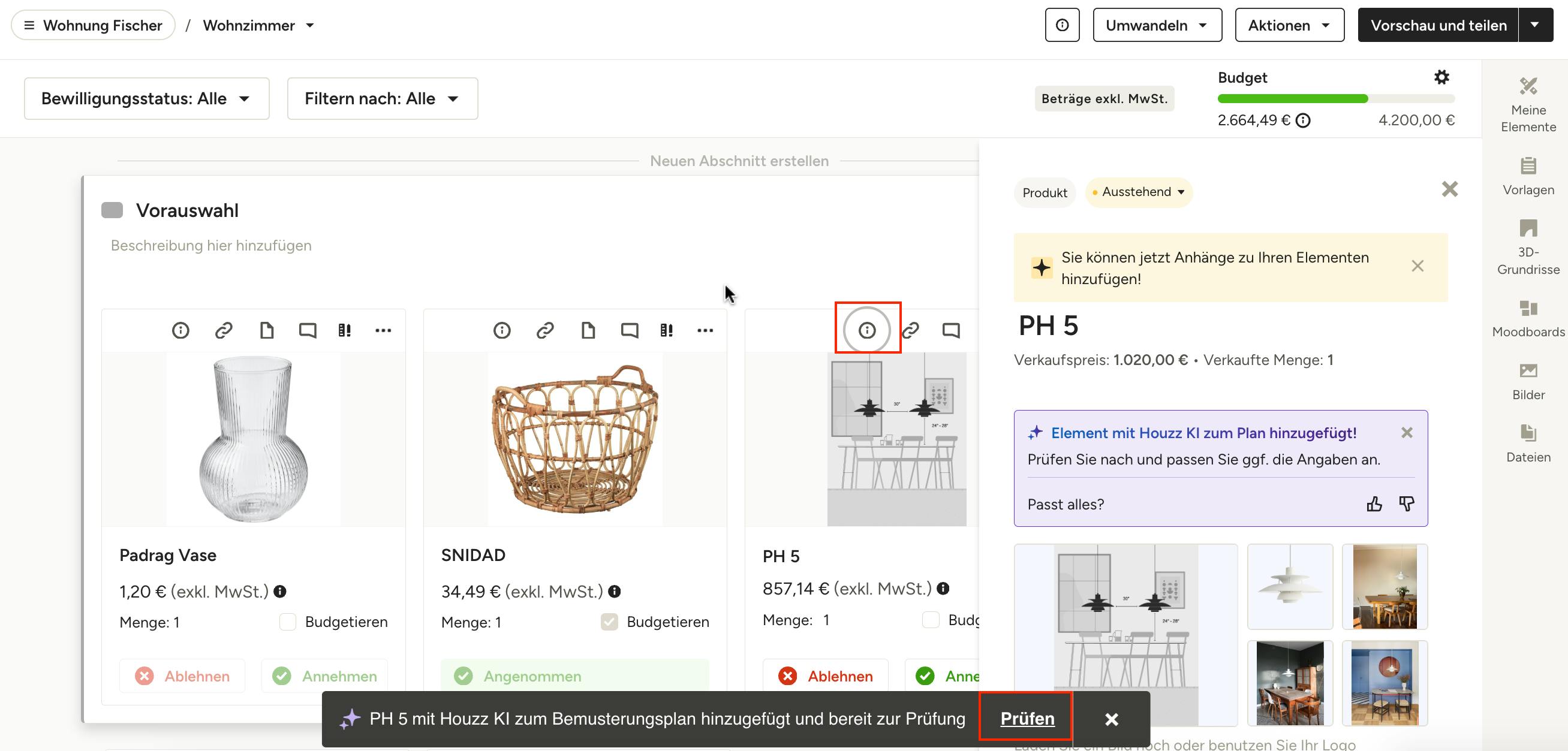The width and height of the screenshot is (1568, 751).
Task: Select white pendant lamp thumbnail
Action: click(x=1290, y=587)
